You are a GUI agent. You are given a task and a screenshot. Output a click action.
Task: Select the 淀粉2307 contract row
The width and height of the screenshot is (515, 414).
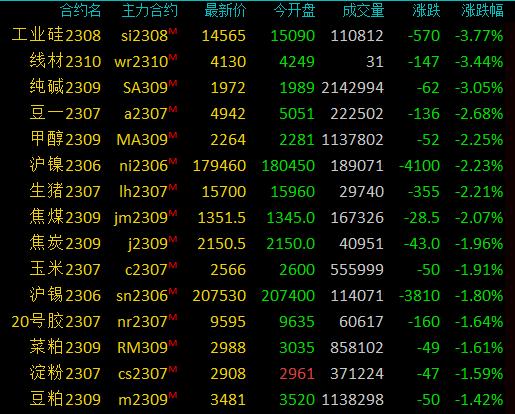[x=257, y=373]
